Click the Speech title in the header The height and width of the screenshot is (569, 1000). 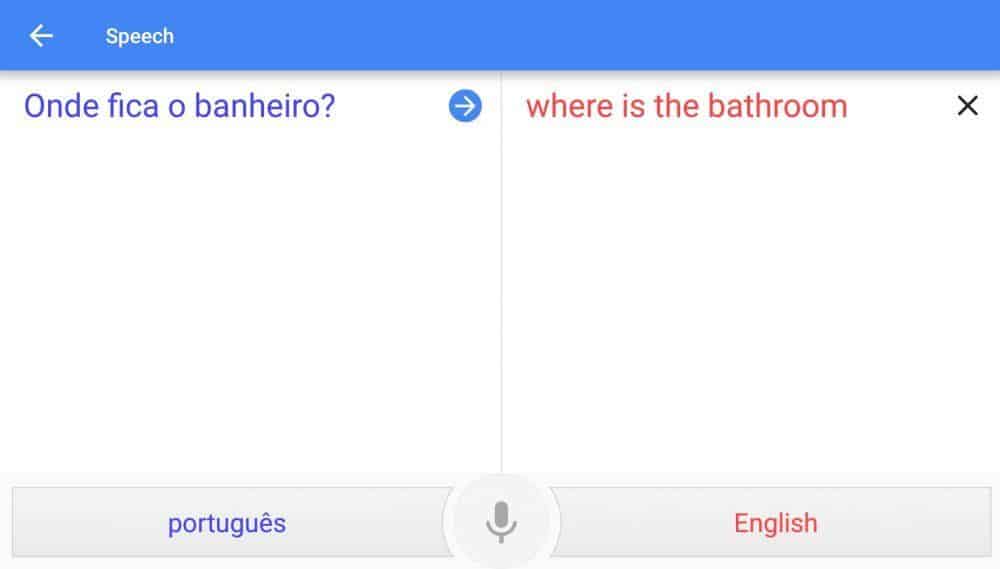[x=139, y=36]
